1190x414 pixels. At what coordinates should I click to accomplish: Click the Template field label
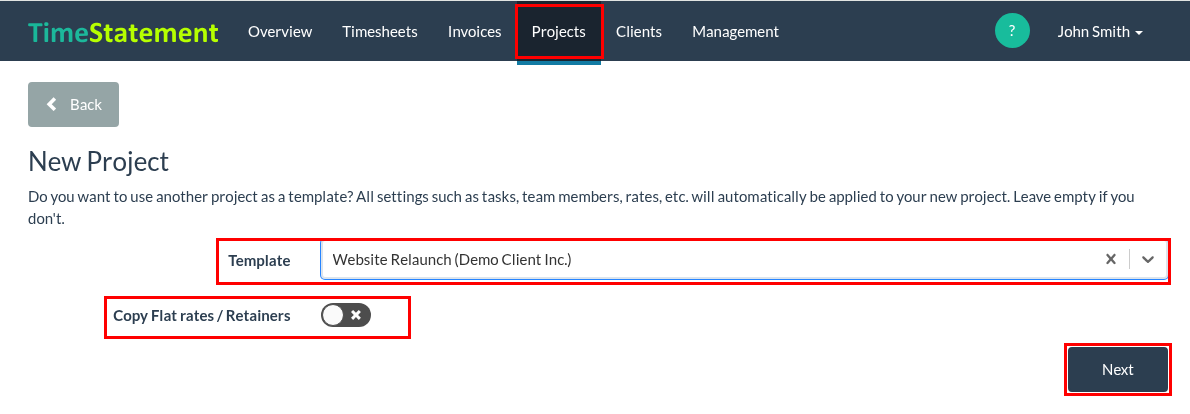pyautogui.click(x=260, y=261)
